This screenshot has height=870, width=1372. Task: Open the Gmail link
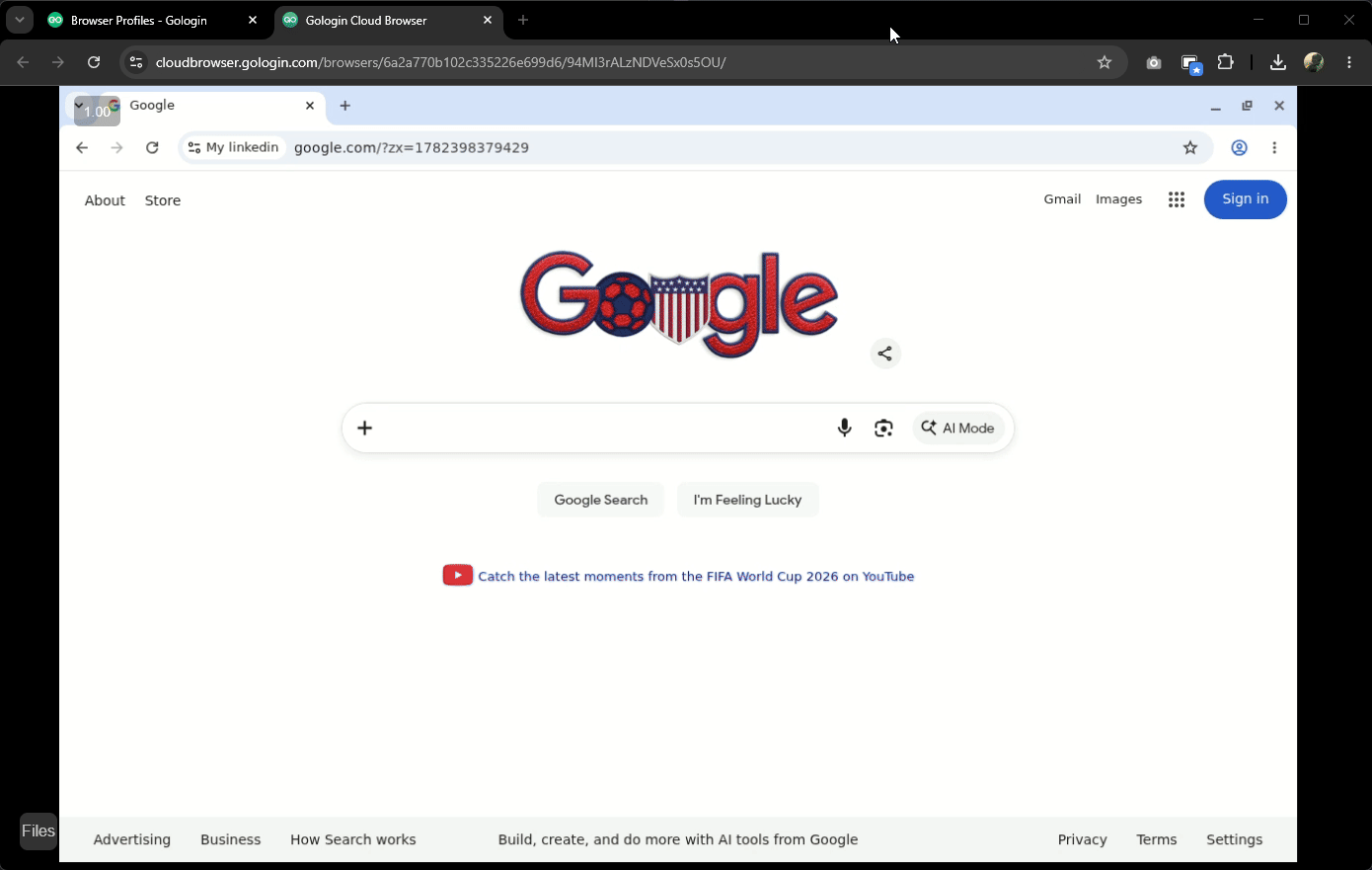point(1062,199)
